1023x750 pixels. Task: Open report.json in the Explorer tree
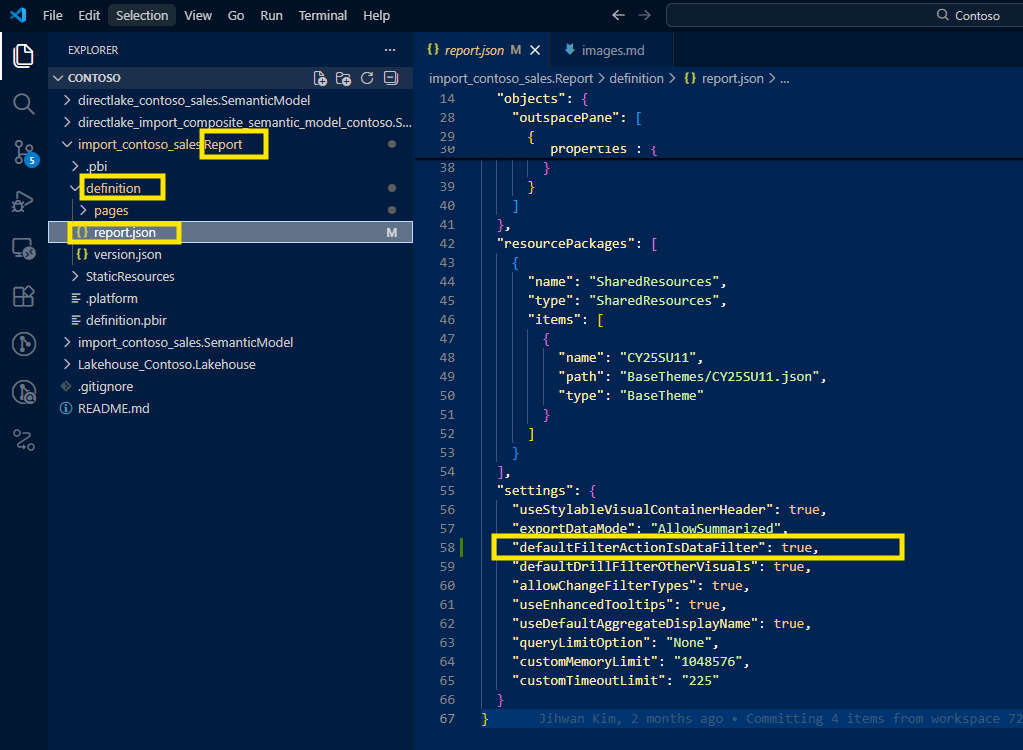point(230,232)
